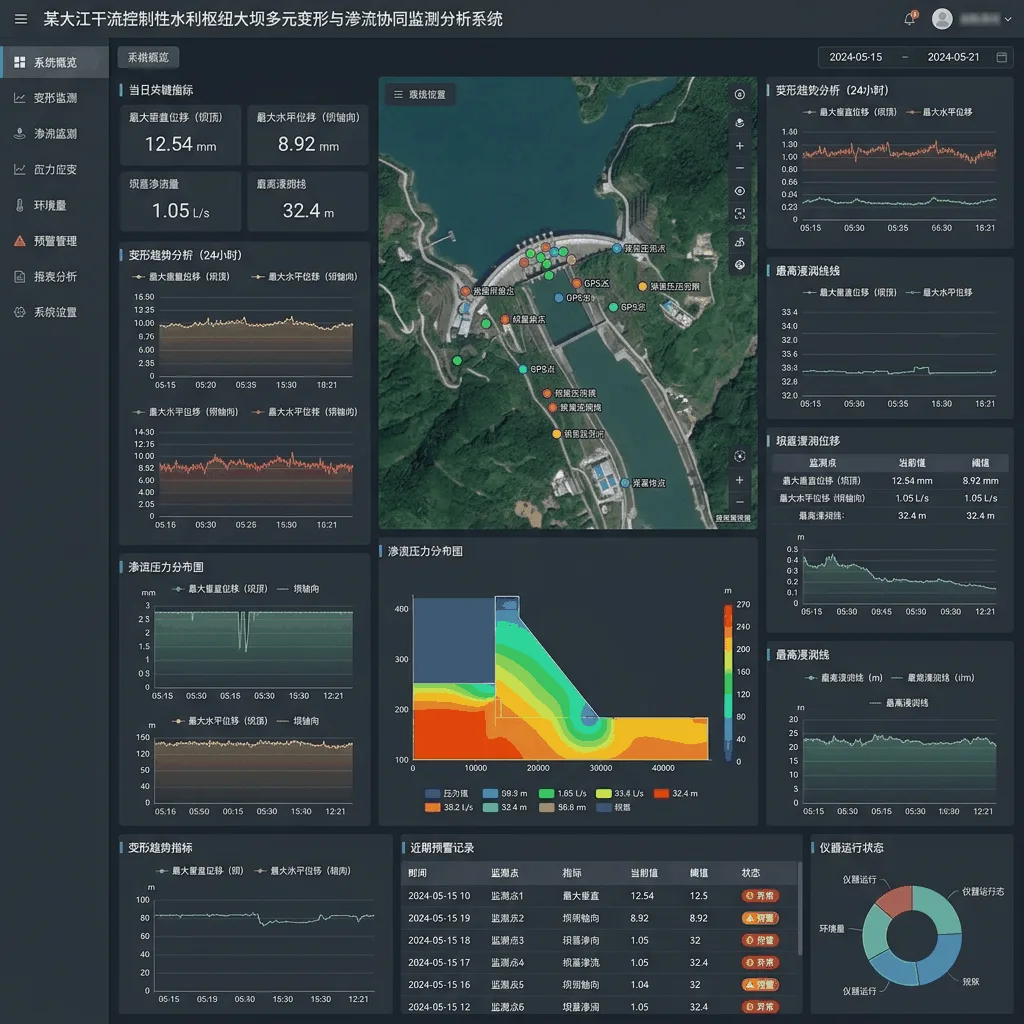Open 应力应变 stress-strain sidebar item
The height and width of the screenshot is (1024, 1024).
click(55, 170)
